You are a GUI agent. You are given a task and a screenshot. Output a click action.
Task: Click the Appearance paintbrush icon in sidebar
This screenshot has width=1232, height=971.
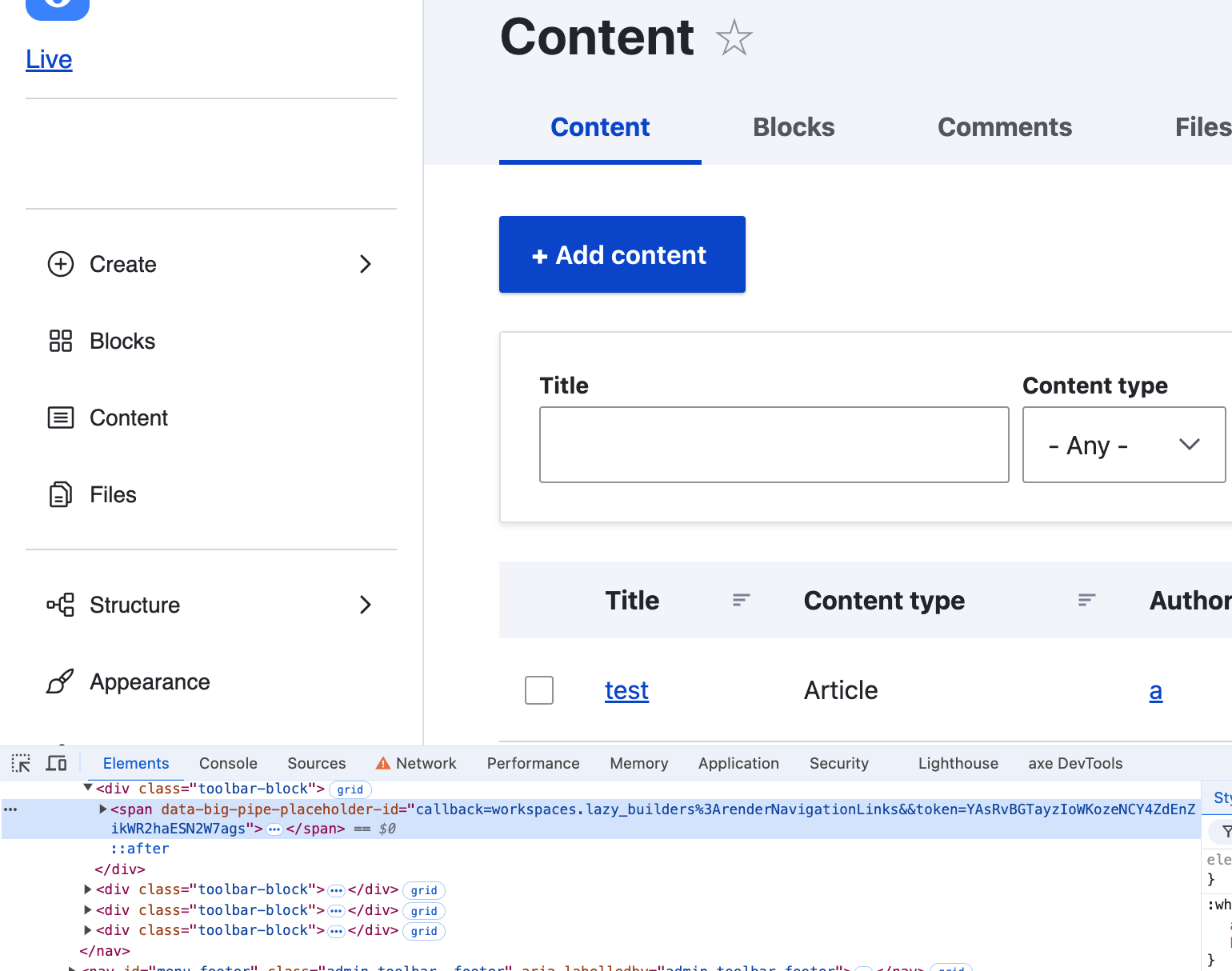(x=61, y=681)
